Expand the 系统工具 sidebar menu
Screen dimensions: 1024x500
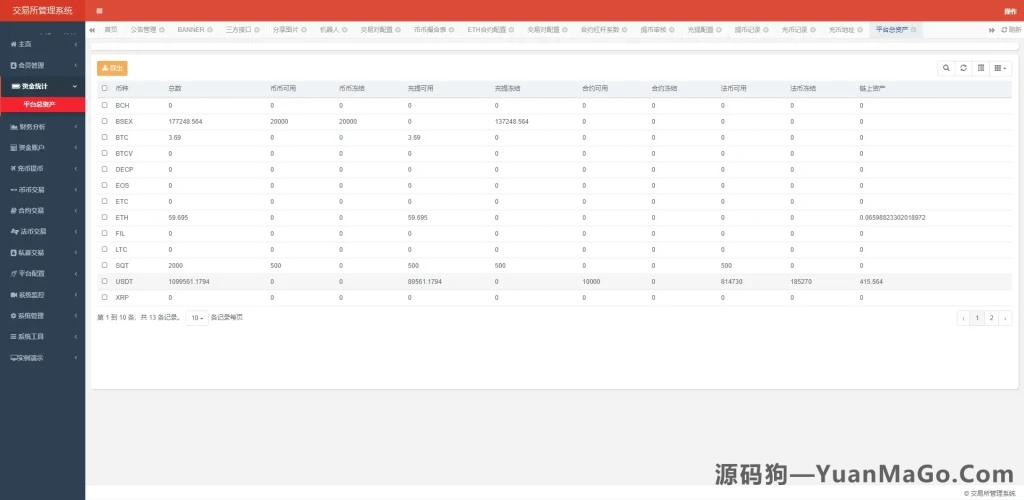pyautogui.click(x=42, y=337)
